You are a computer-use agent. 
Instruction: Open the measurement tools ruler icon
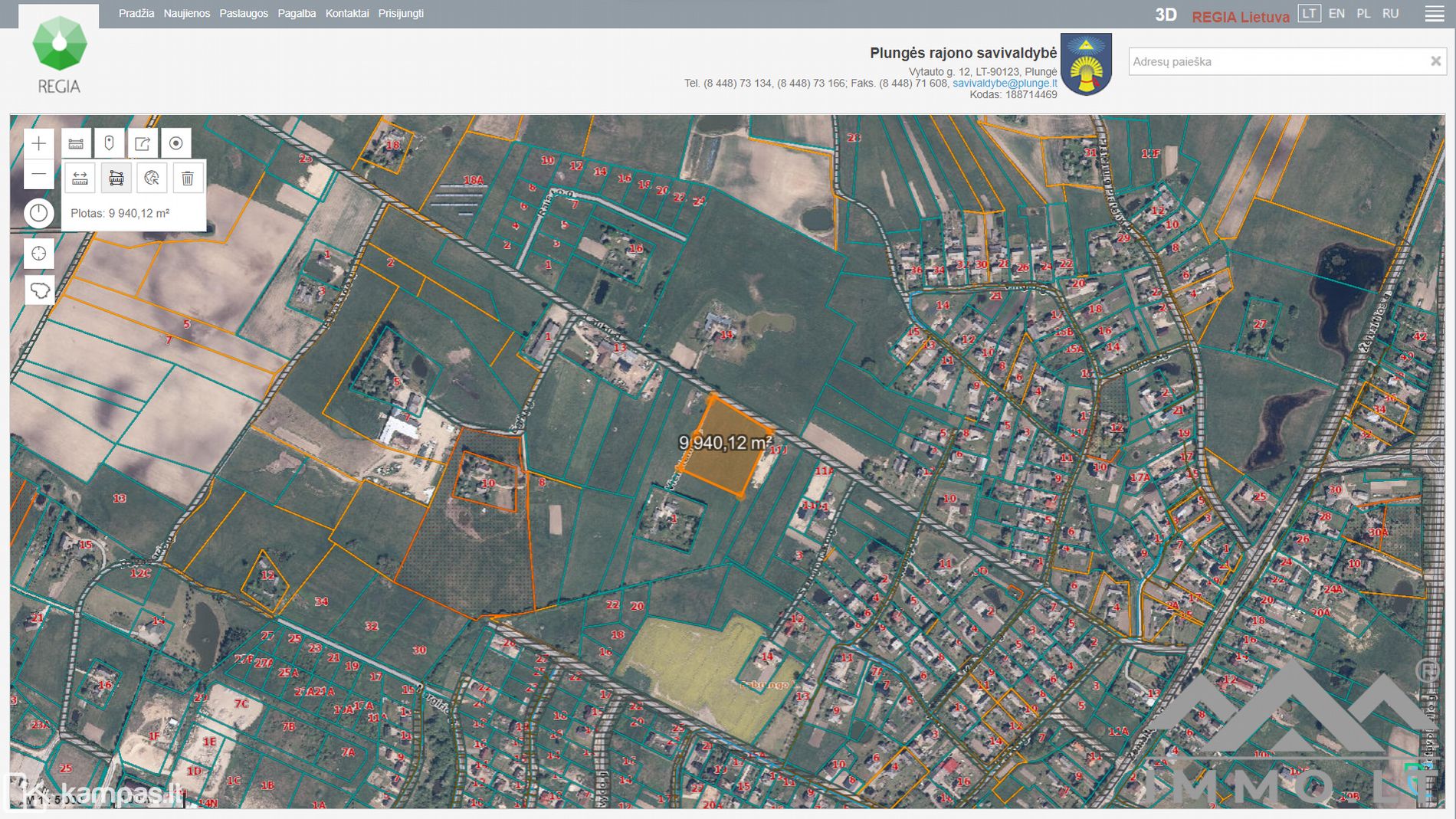coord(76,143)
